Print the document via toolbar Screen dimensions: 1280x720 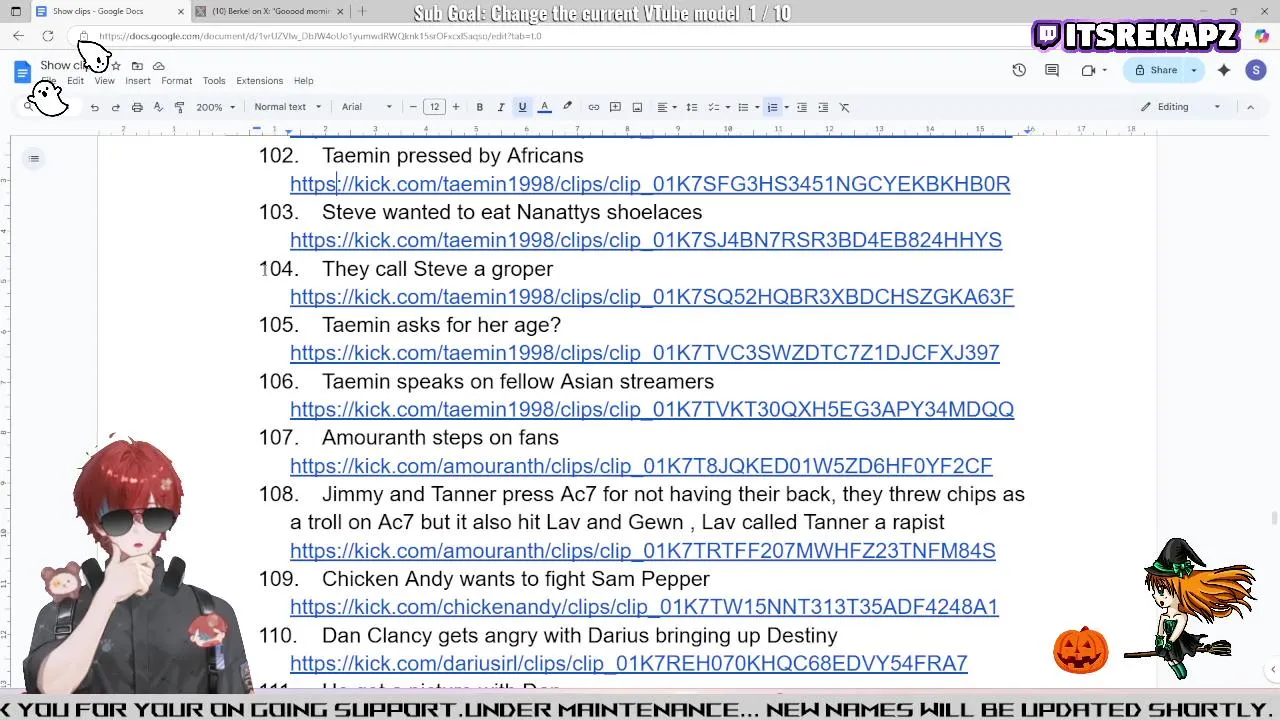(x=137, y=107)
